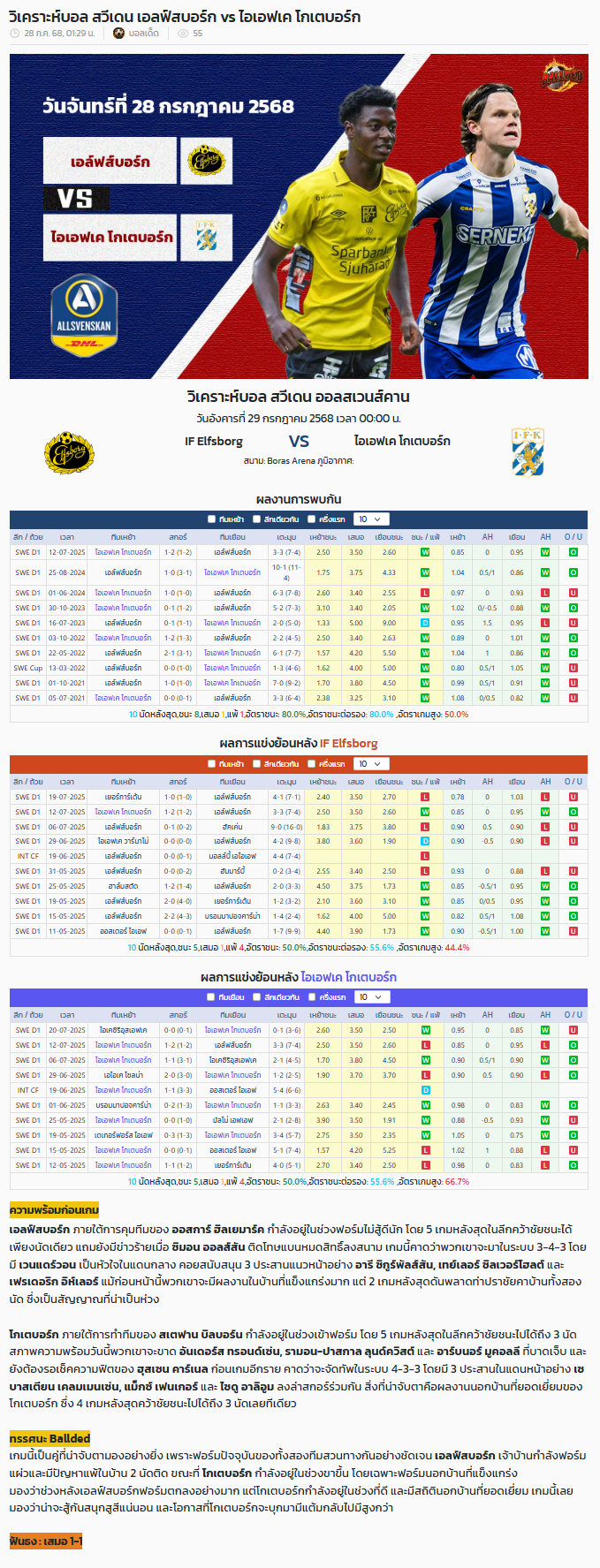Enable the ทีมเหย้า checkbox in the Elfsborg table
600x1568 pixels.
(x=211, y=764)
